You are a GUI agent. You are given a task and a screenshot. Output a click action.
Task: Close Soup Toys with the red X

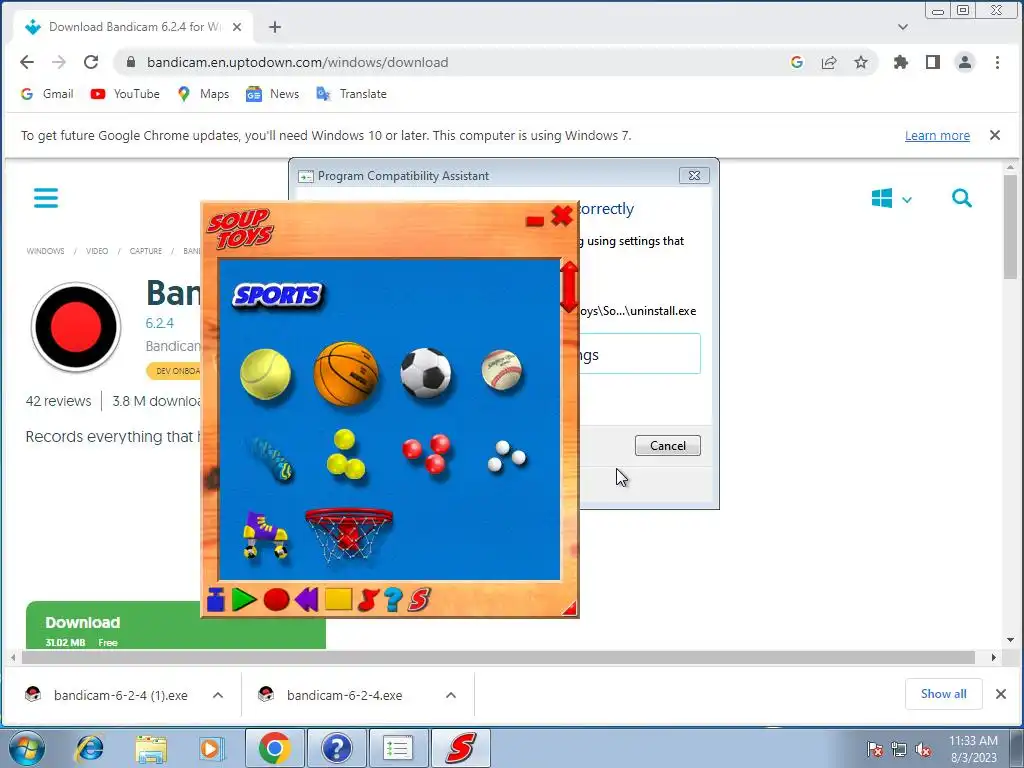(x=562, y=216)
